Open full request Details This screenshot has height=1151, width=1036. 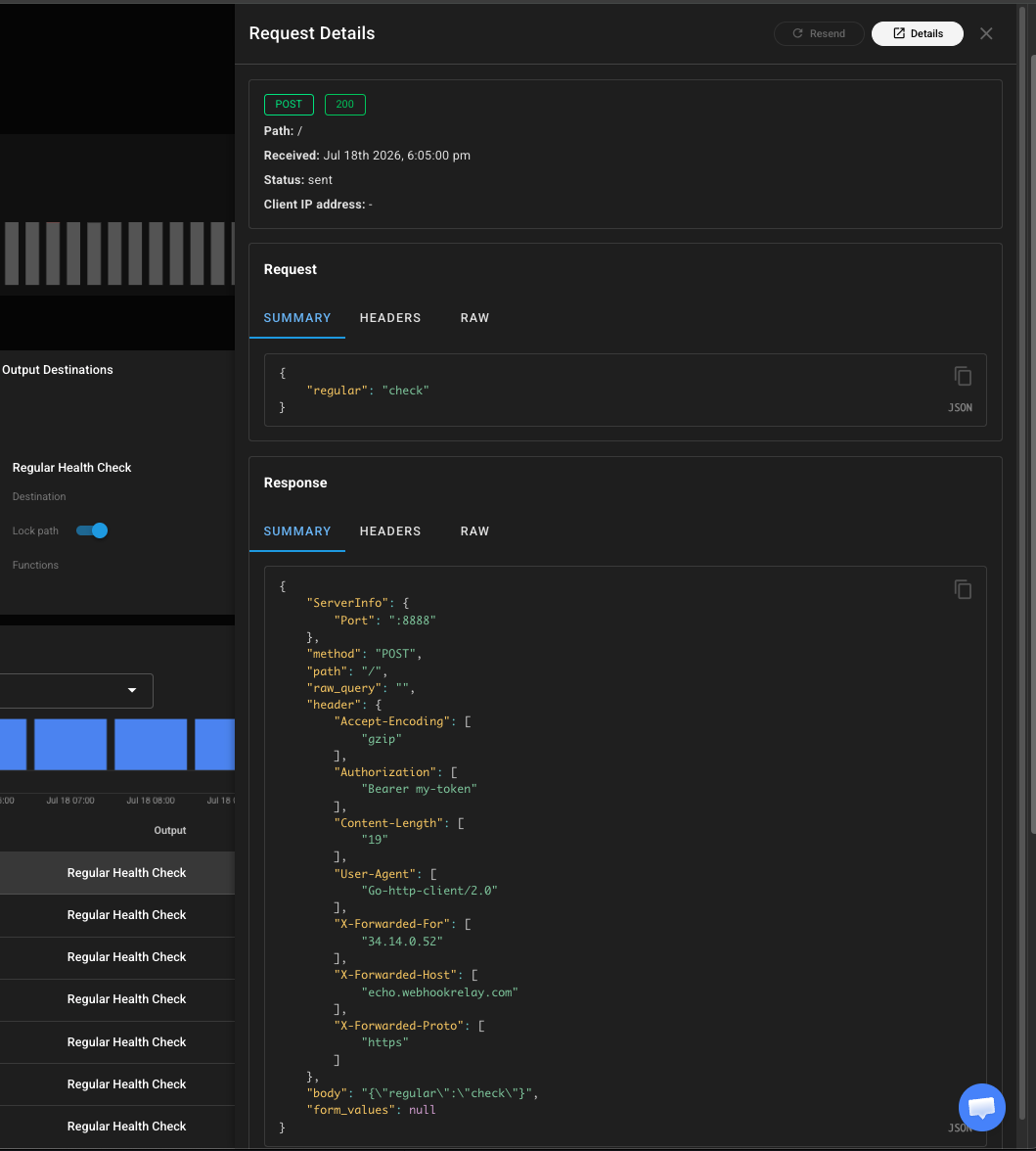coord(918,33)
